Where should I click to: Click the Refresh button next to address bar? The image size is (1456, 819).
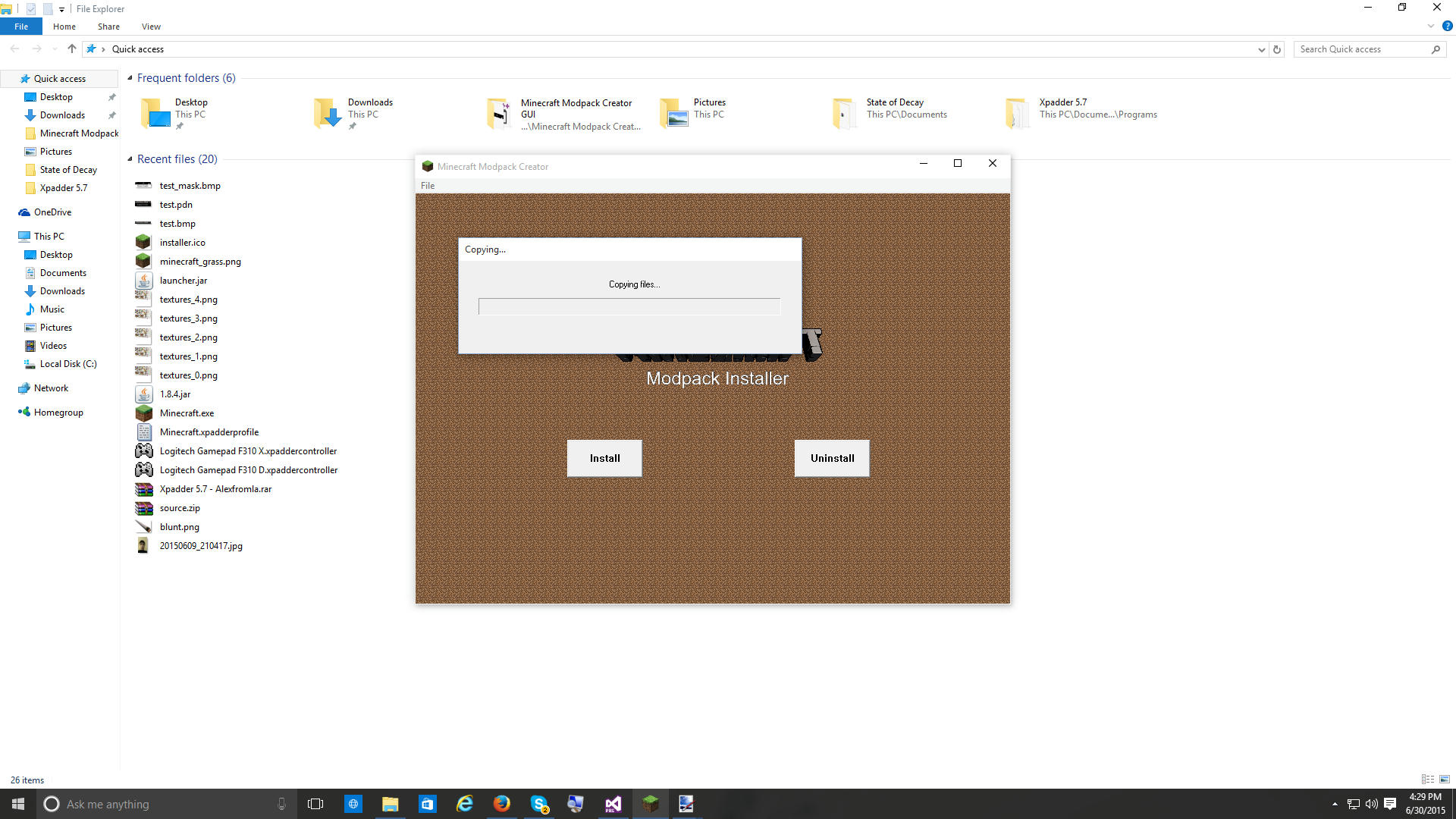click(x=1277, y=49)
